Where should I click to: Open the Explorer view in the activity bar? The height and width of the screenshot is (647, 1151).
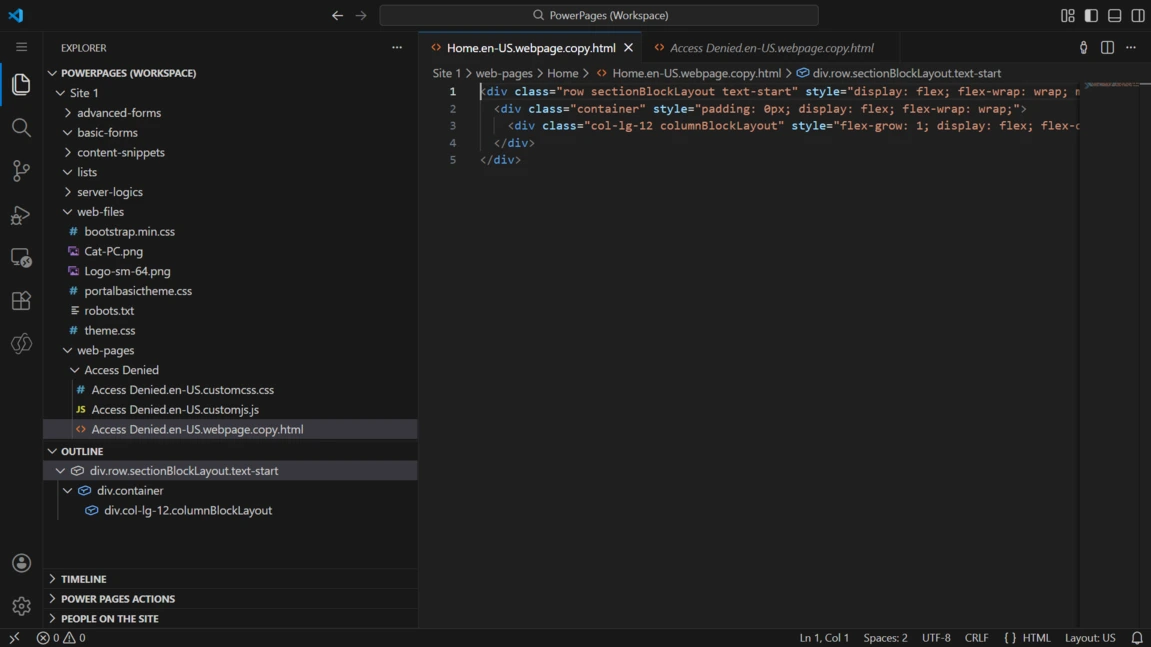point(21,84)
